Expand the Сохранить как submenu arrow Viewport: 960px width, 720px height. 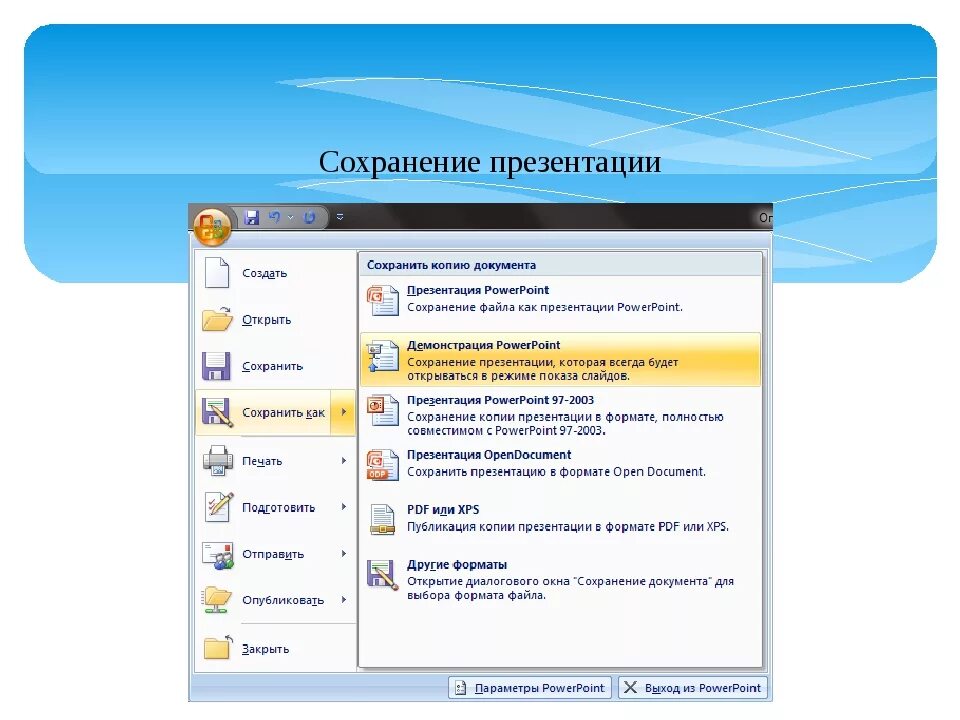pyautogui.click(x=343, y=413)
